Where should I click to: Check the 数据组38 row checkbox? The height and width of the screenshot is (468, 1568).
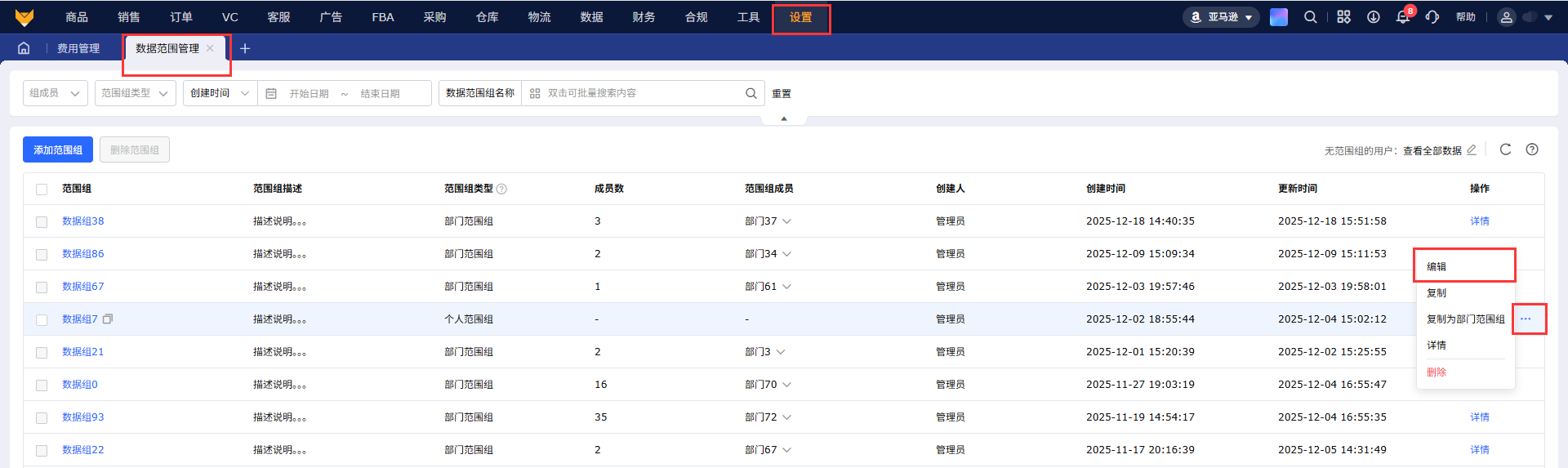point(42,221)
